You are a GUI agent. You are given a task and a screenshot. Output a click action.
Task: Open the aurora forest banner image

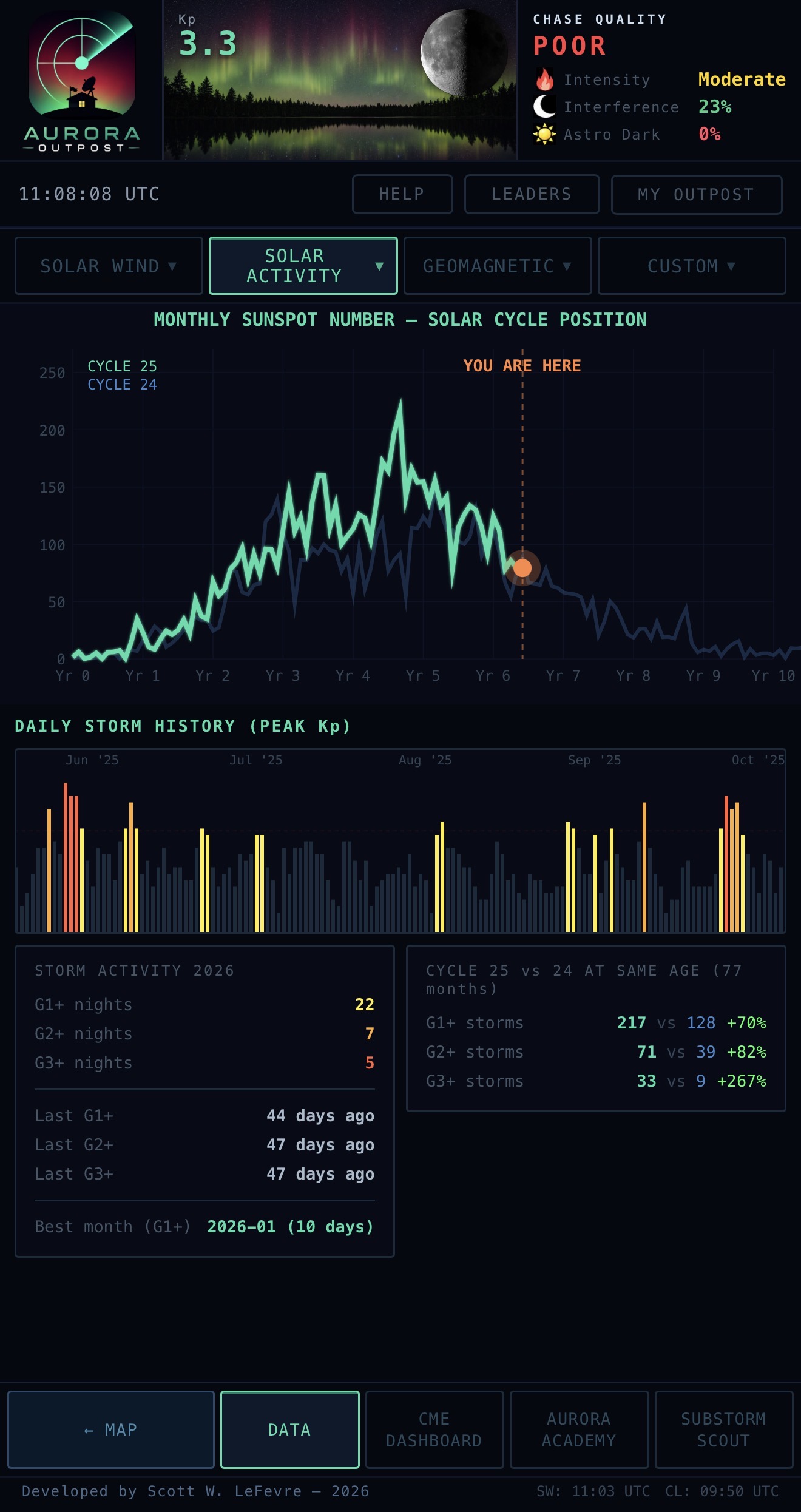[340, 80]
